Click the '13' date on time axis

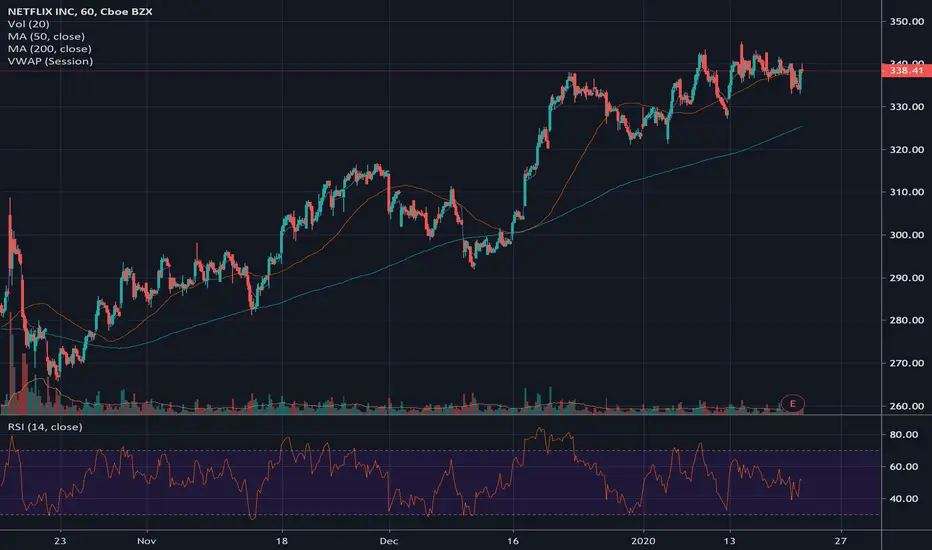point(729,541)
